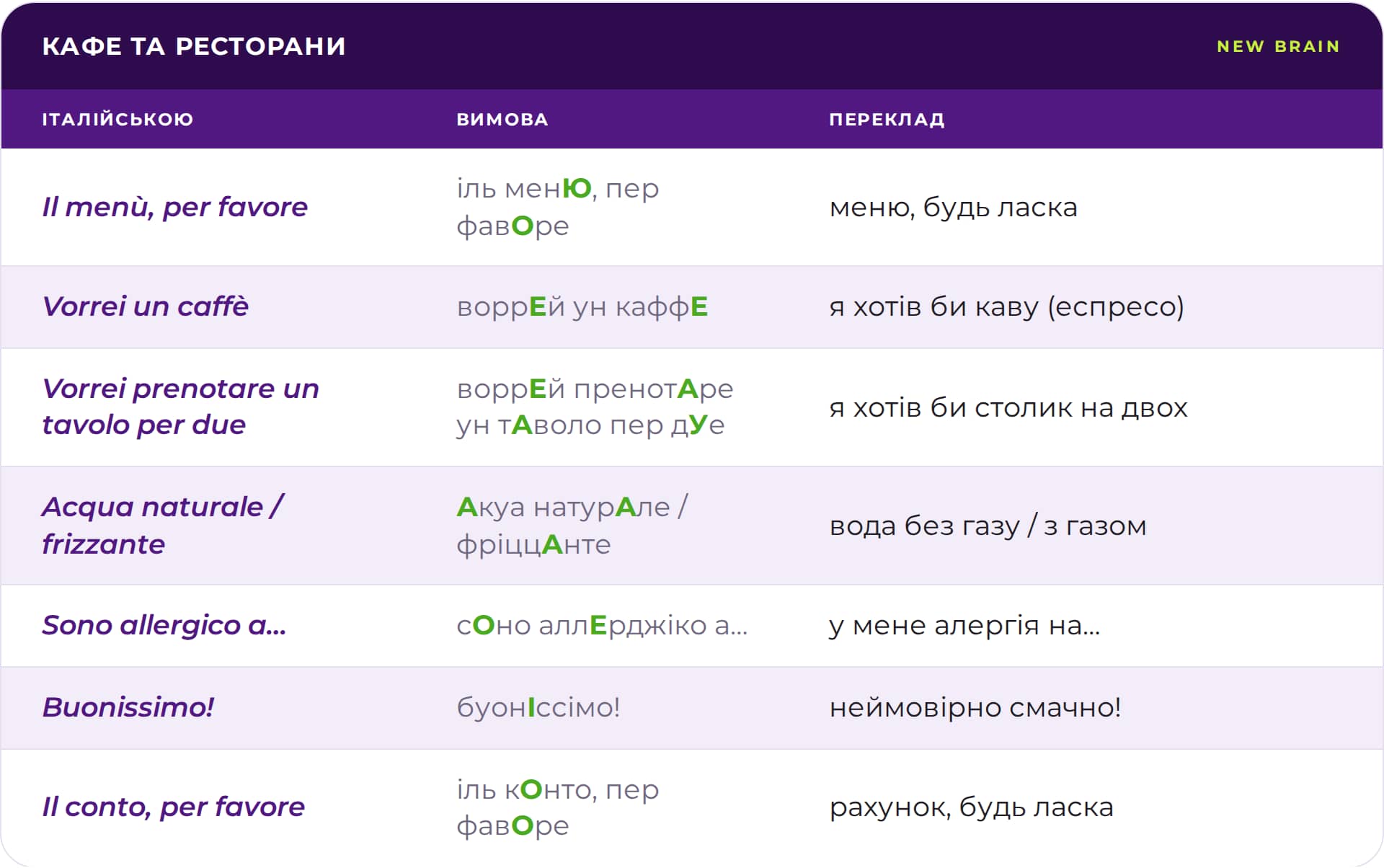Select phrase 'Vorrei prenotare un tavolo per due'

pos(180,407)
